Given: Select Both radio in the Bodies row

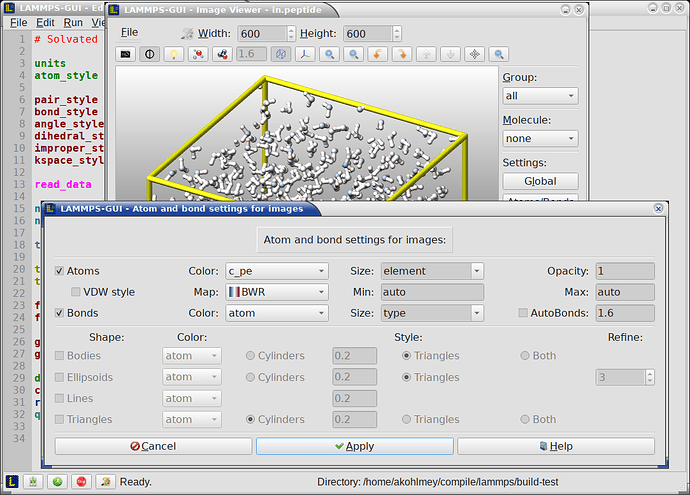Looking at the screenshot, I should (x=525, y=356).
